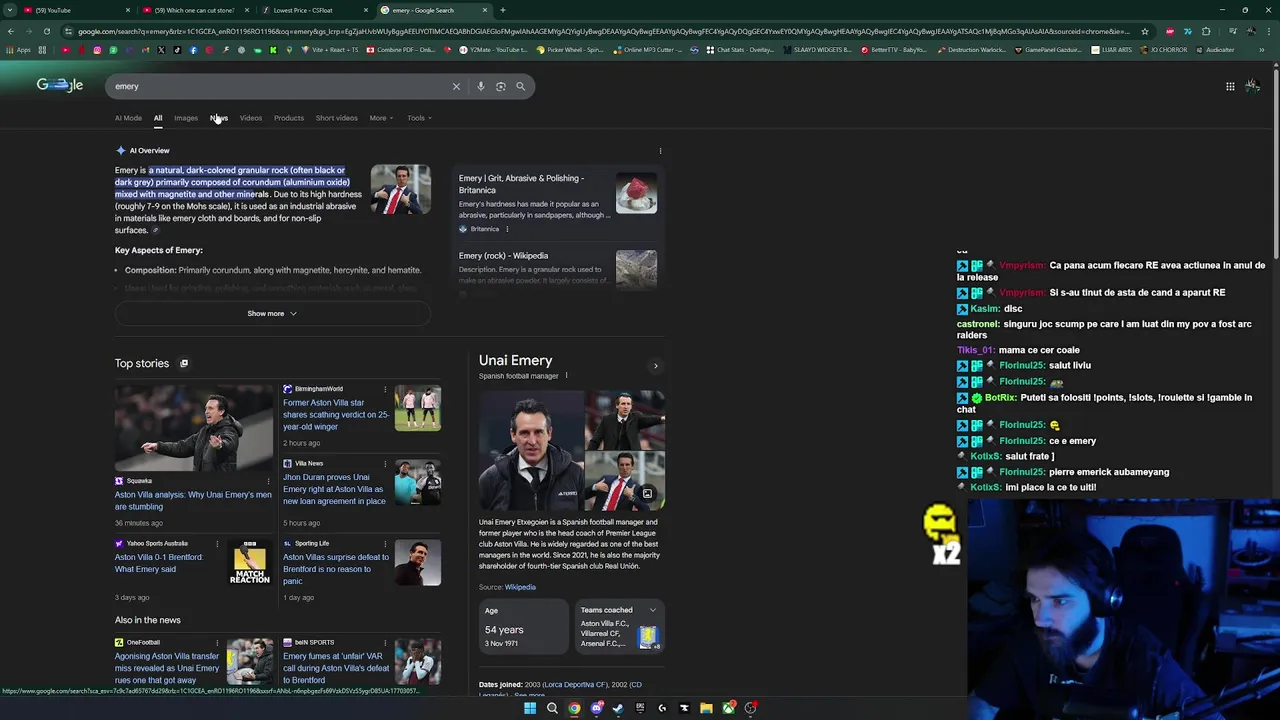This screenshot has width=1280, height=720.
Task: Open Aston Villa analysis Squawka article
Action: point(193,501)
